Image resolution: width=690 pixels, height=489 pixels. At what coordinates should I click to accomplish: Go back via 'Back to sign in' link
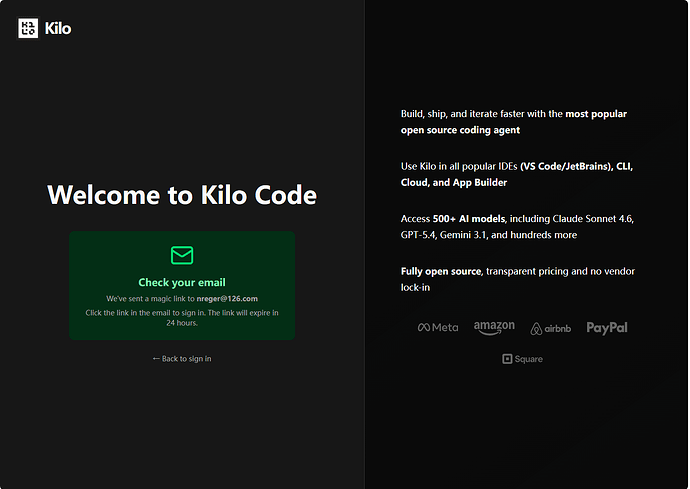click(x=182, y=359)
